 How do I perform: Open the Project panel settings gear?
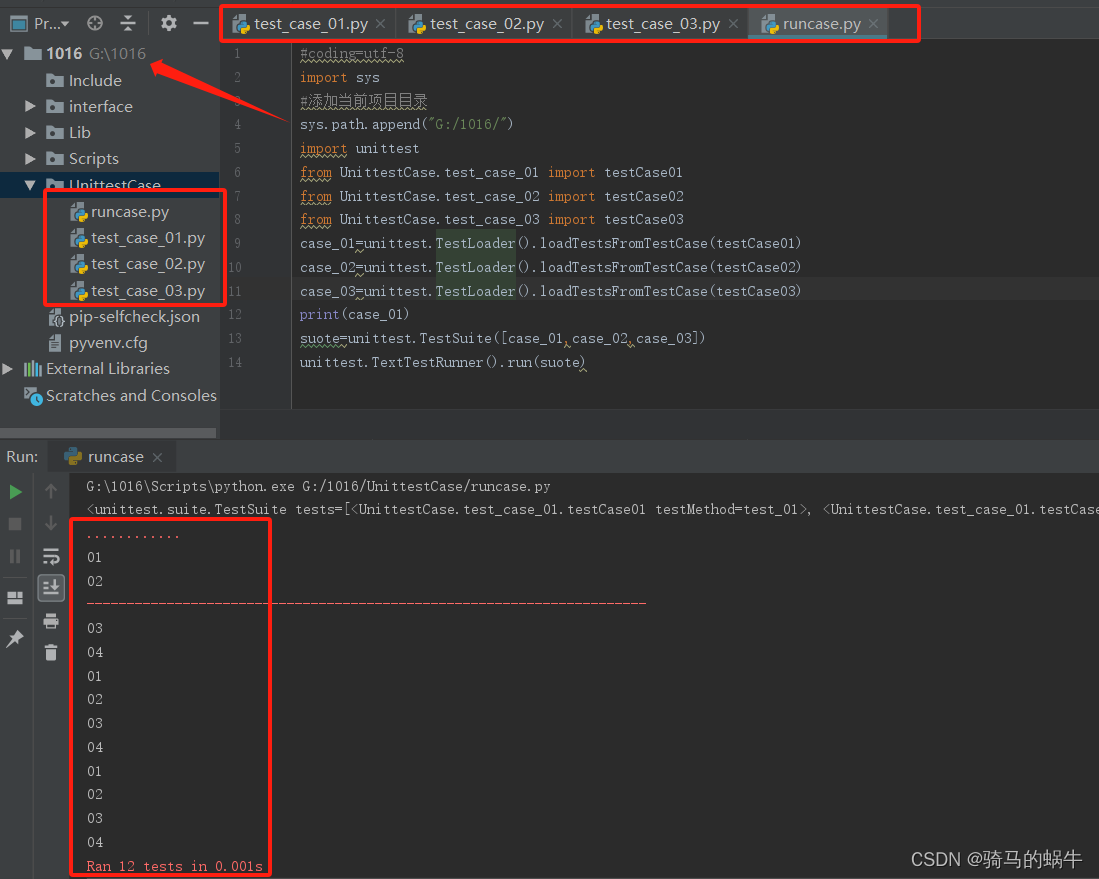168,24
